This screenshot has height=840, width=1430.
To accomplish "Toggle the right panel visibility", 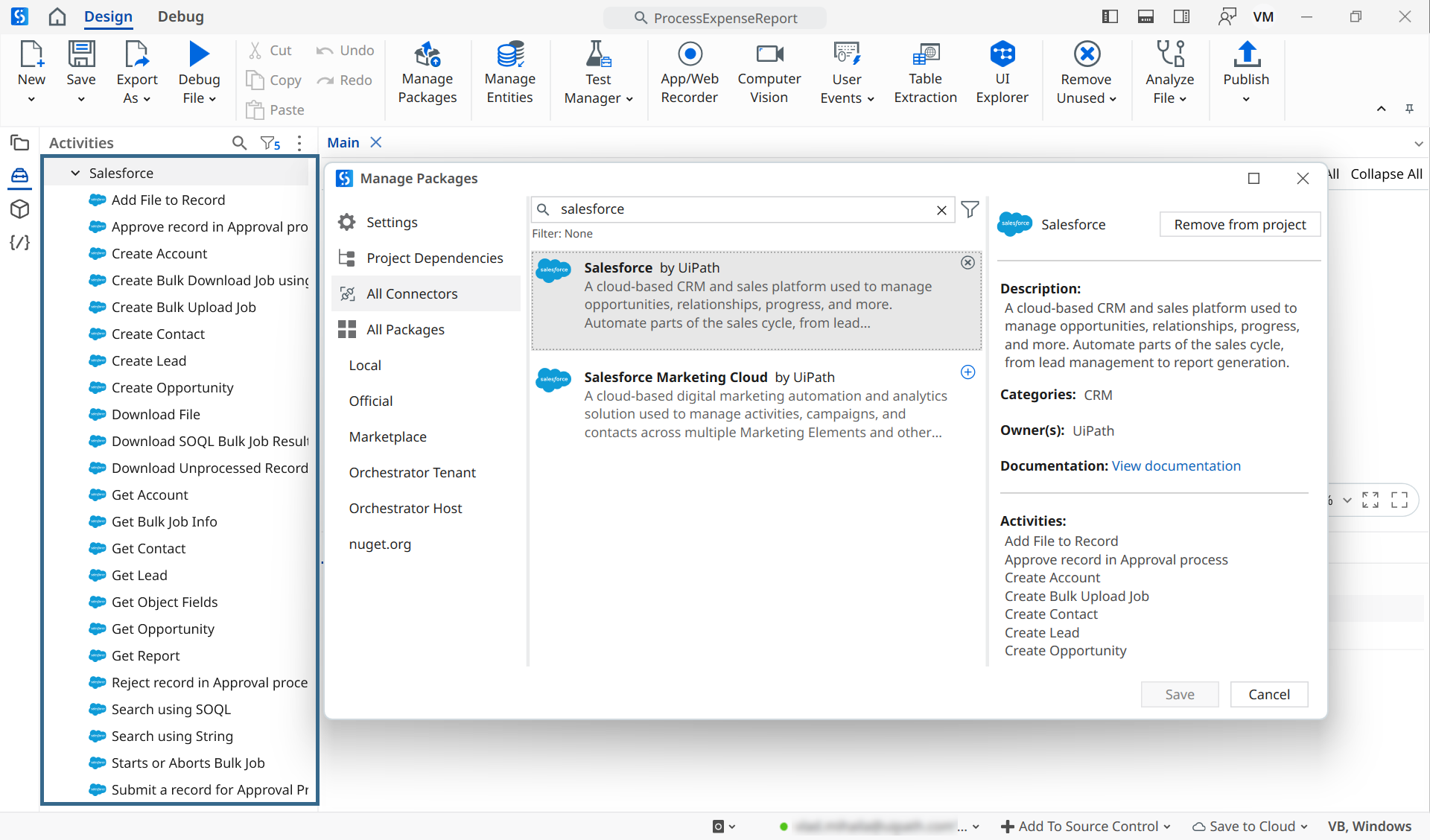I will tap(1180, 16).
